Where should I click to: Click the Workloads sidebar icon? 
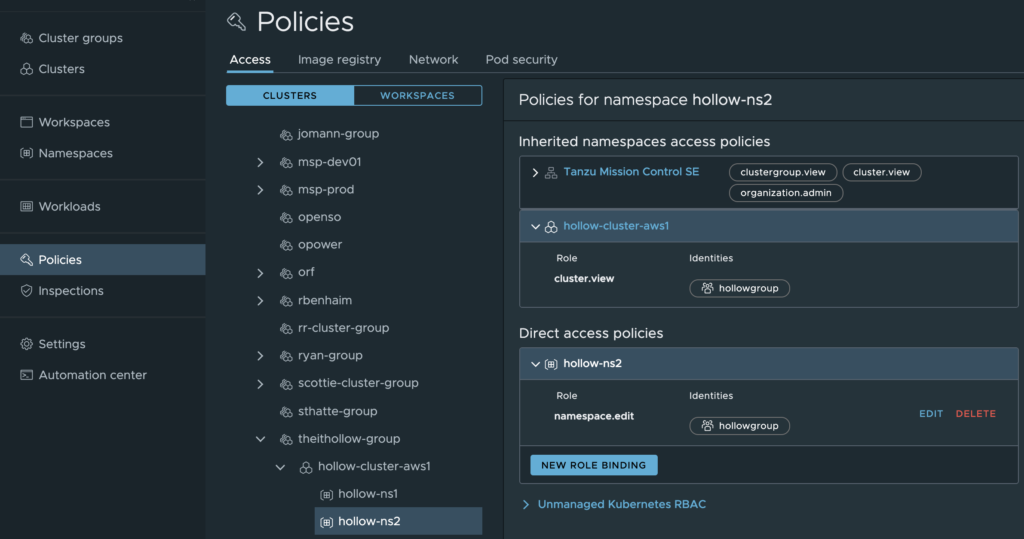[x=27, y=206]
